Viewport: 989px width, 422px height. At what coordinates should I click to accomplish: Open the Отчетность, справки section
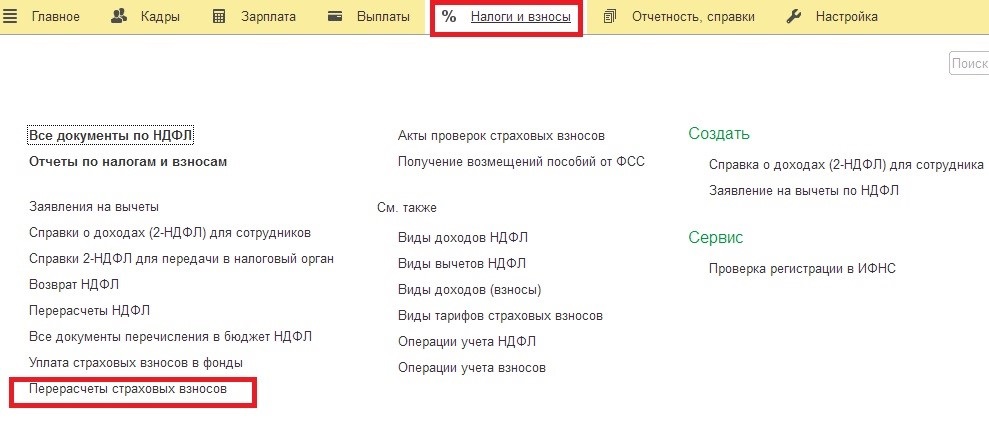pyautogui.click(x=693, y=17)
